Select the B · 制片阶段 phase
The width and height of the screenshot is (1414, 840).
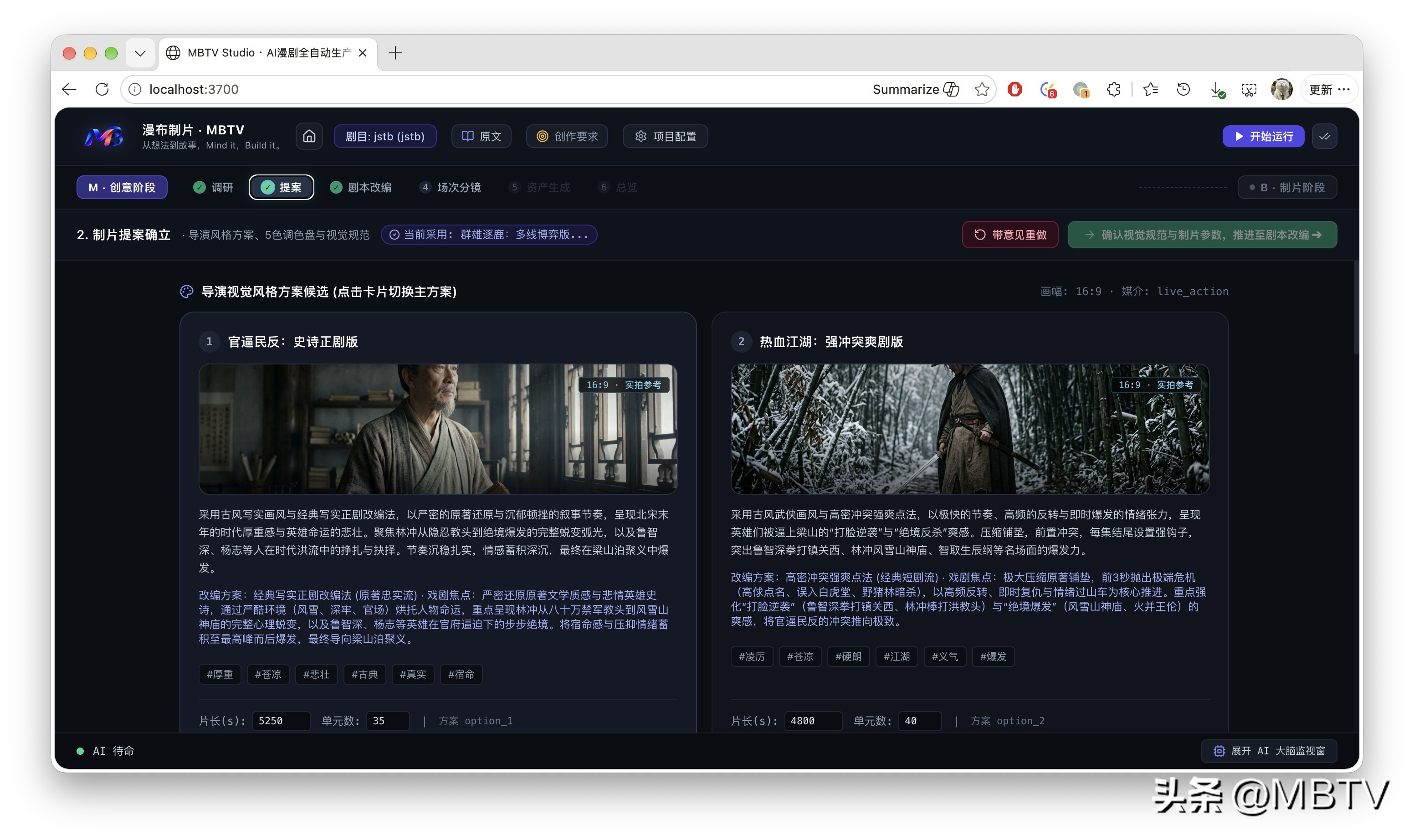tap(1287, 187)
